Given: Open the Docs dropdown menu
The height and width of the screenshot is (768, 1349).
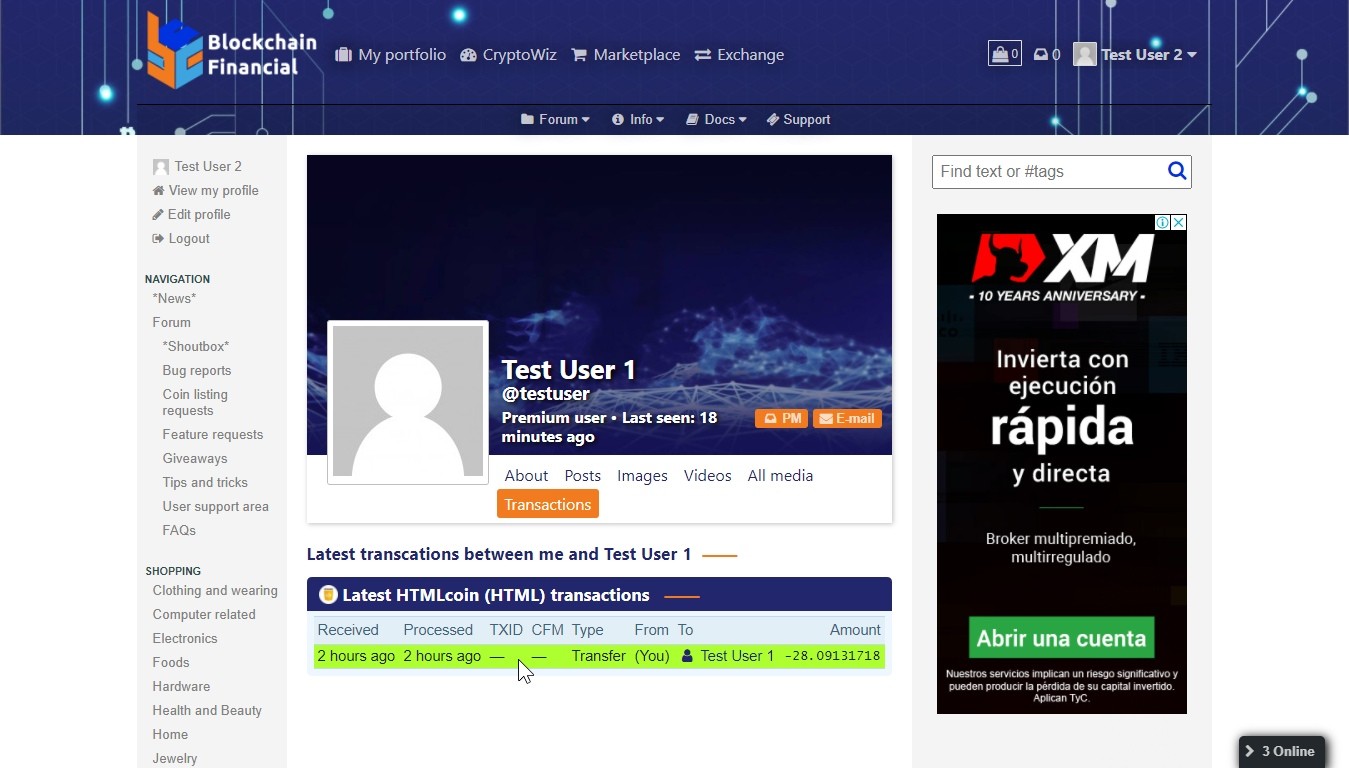Looking at the screenshot, I should [716, 119].
